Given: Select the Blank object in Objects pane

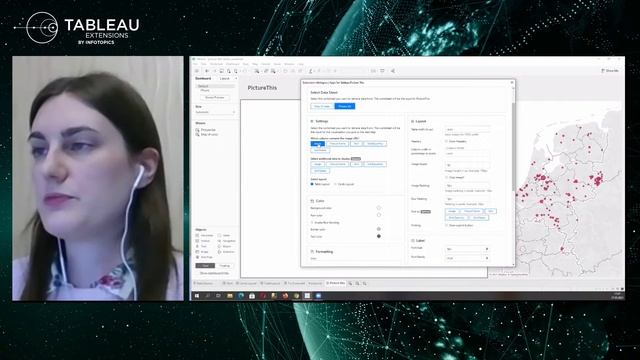Looking at the screenshot, I should coord(224,236).
